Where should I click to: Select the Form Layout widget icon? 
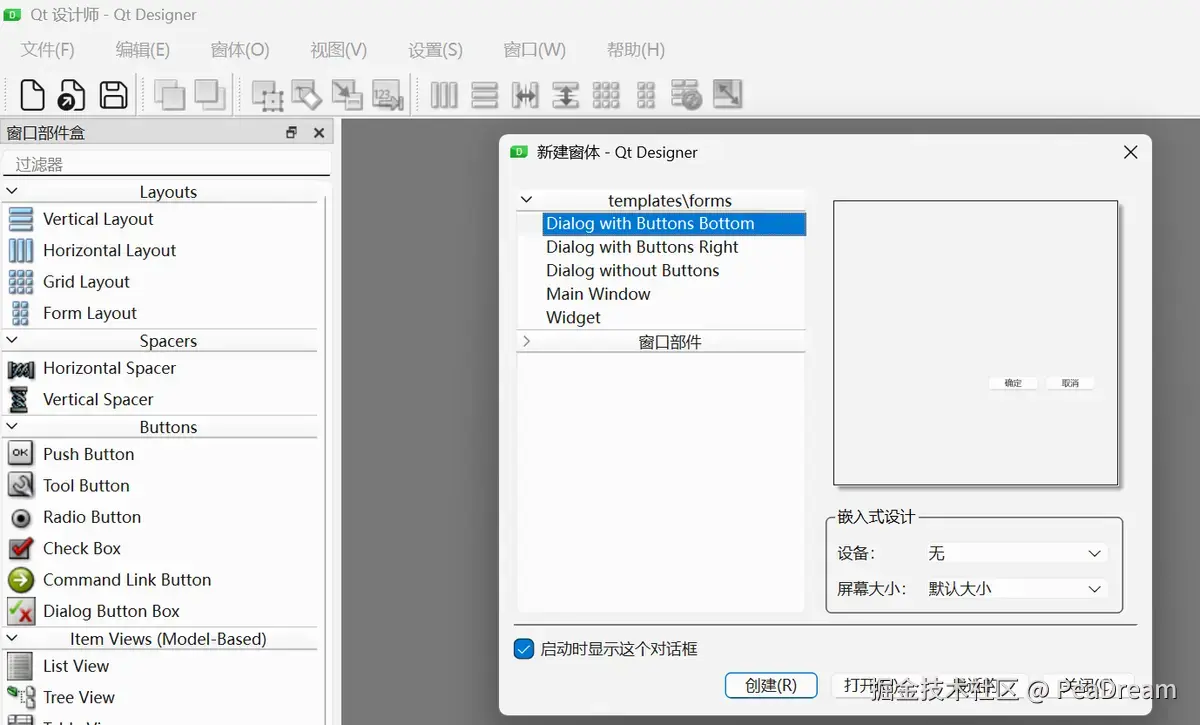click(20, 313)
